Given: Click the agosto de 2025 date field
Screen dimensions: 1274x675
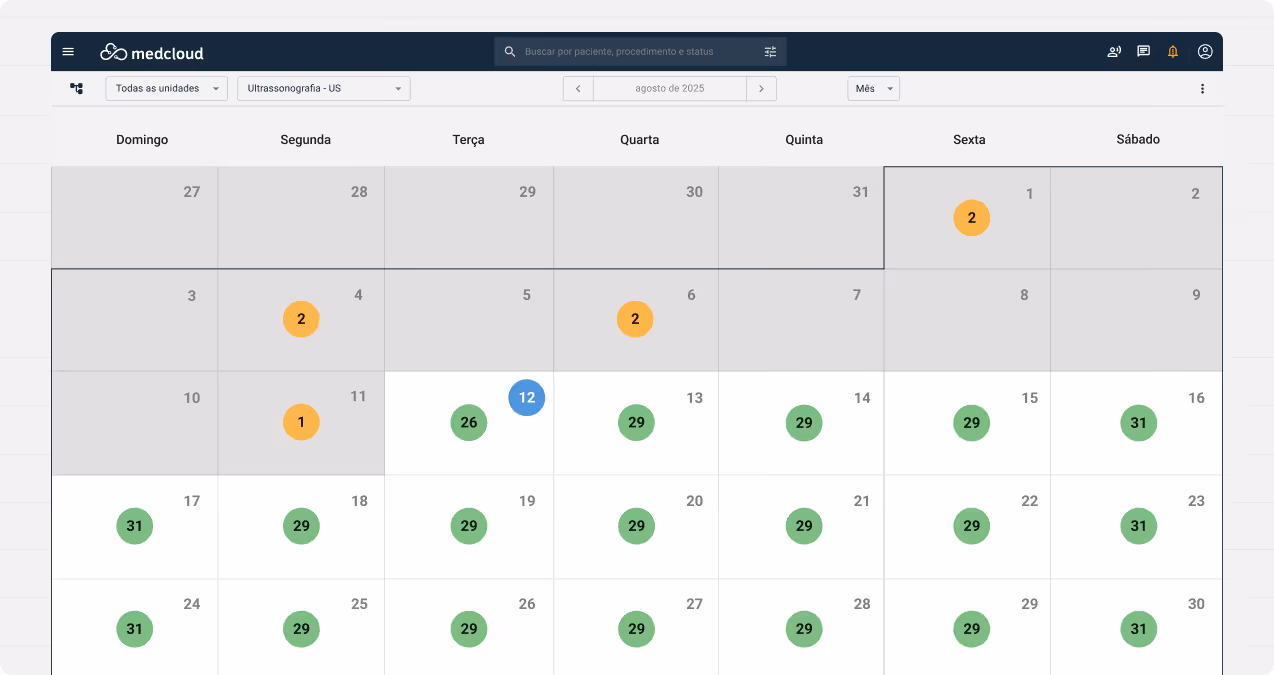Looking at the screenshot, I should click(x=670, y=88).
